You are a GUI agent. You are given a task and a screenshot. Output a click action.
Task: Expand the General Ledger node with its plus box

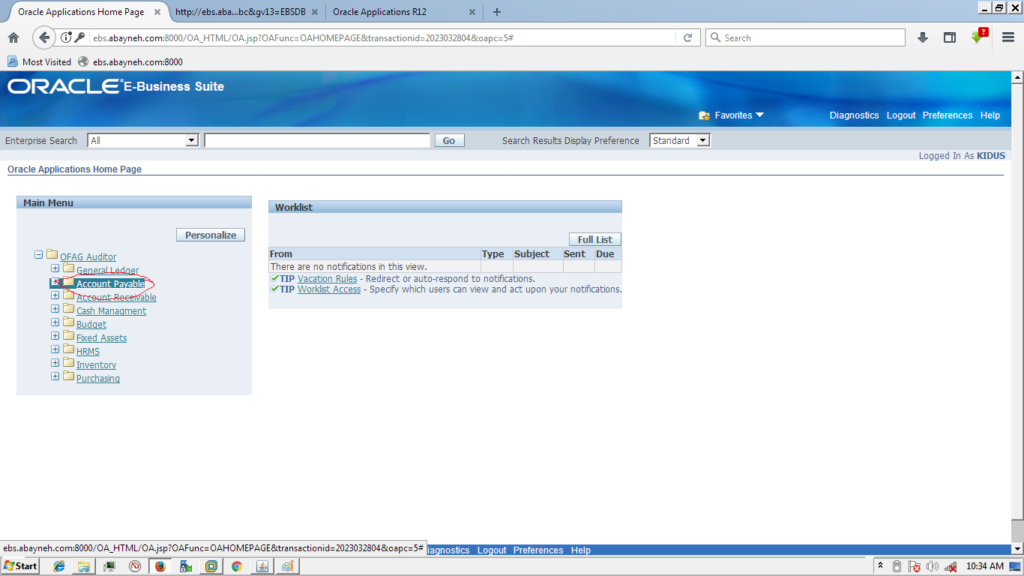pyautogui.click(x=56, y=268)
